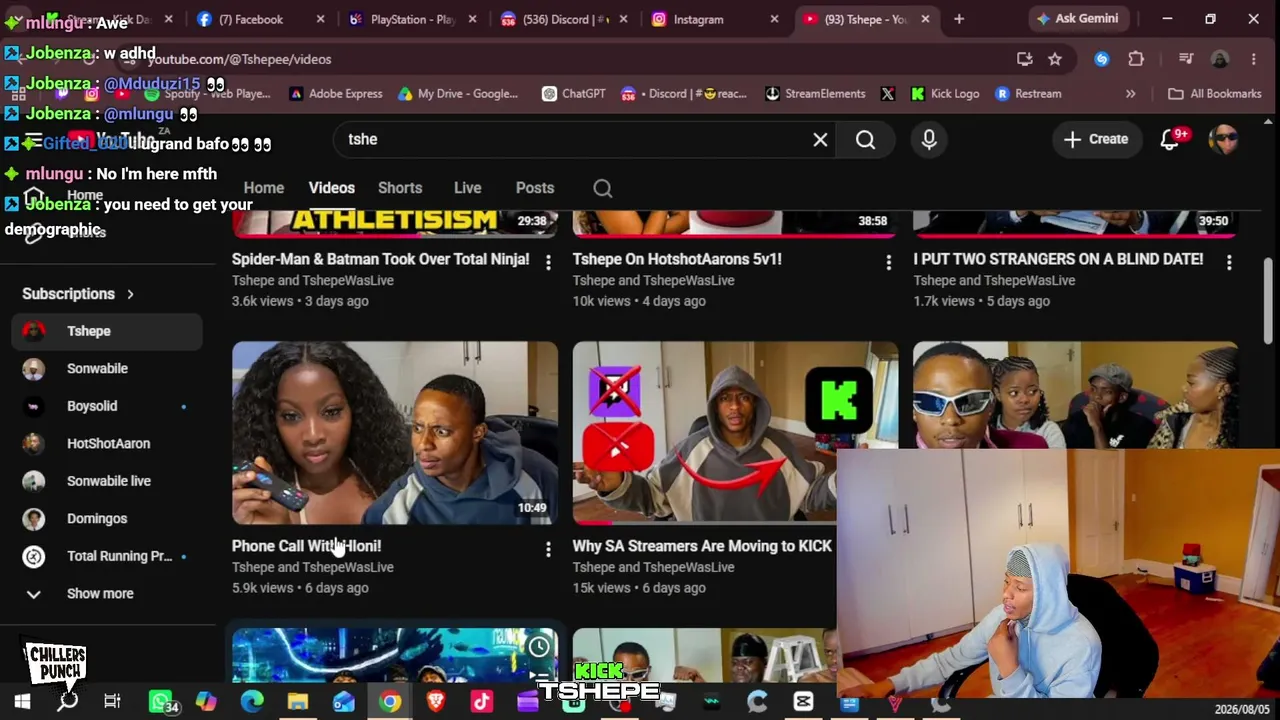Open the All Bookmarks folder
The image size is (1280, 720).
tap(1214, 94)
